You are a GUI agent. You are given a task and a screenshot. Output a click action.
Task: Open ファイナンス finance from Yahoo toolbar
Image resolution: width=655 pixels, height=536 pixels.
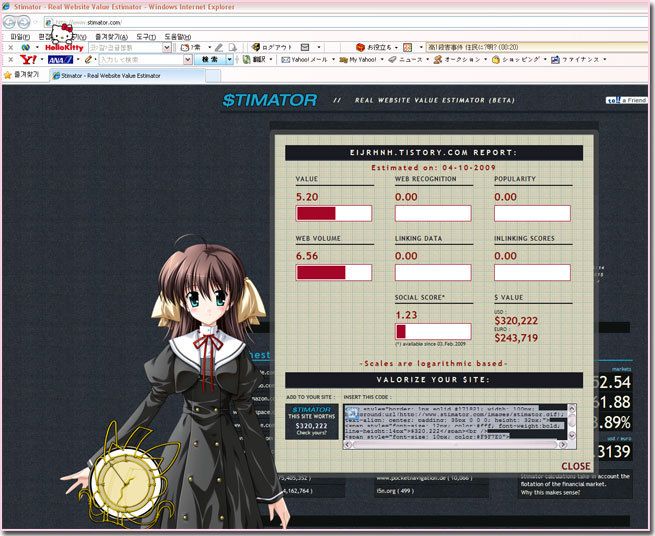click(575, 60)
